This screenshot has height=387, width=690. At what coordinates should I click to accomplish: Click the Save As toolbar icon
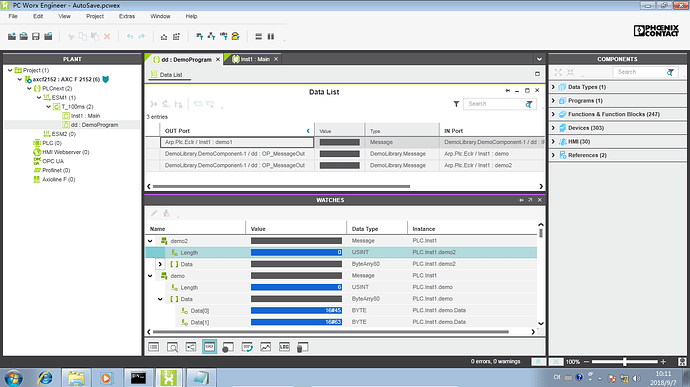(48, 37)
